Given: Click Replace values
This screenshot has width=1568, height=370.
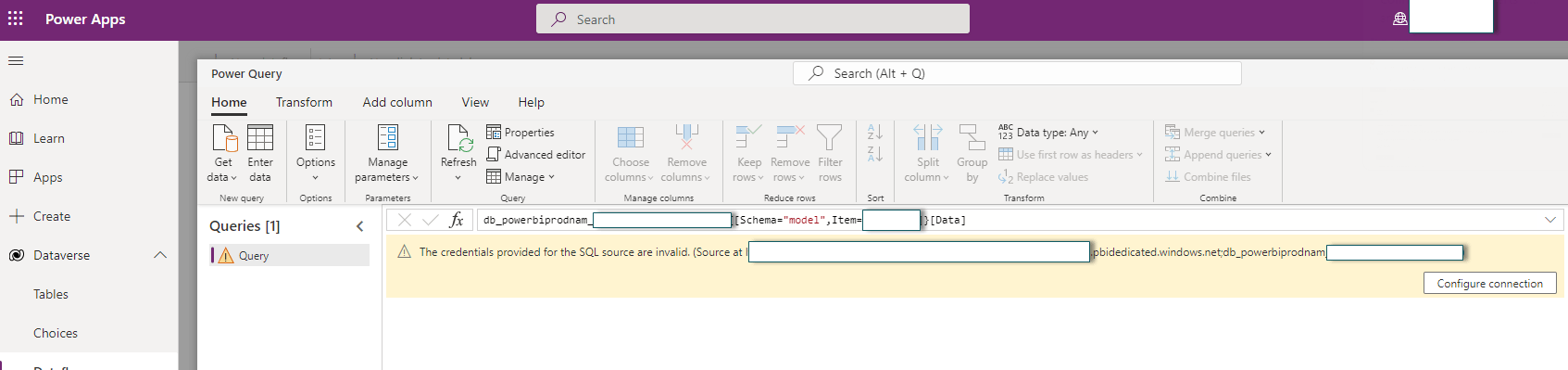Looking at the screenshot, I should [x=1044, y=177].
